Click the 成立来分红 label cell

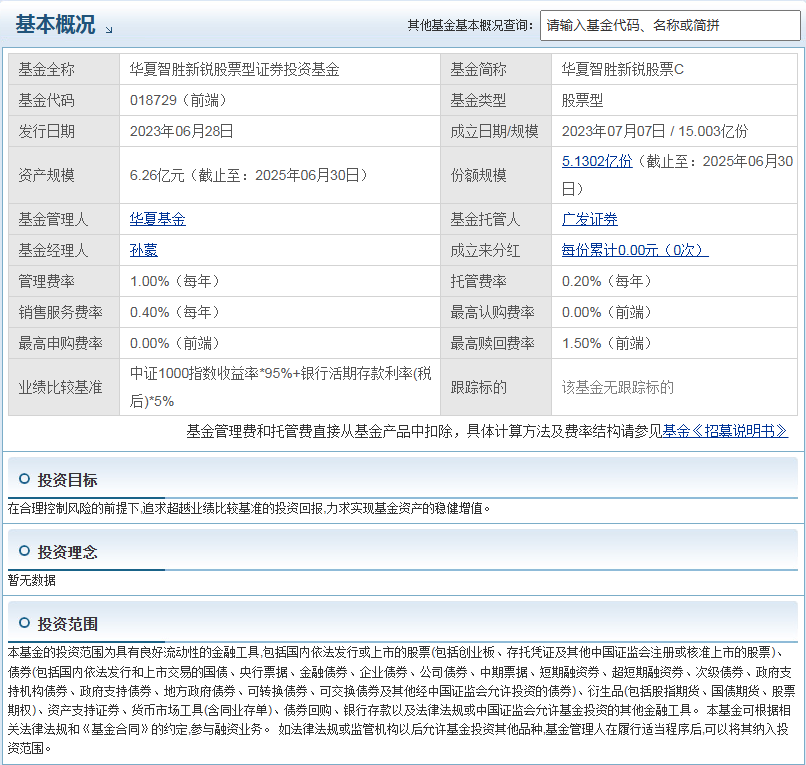coord(496,250)
